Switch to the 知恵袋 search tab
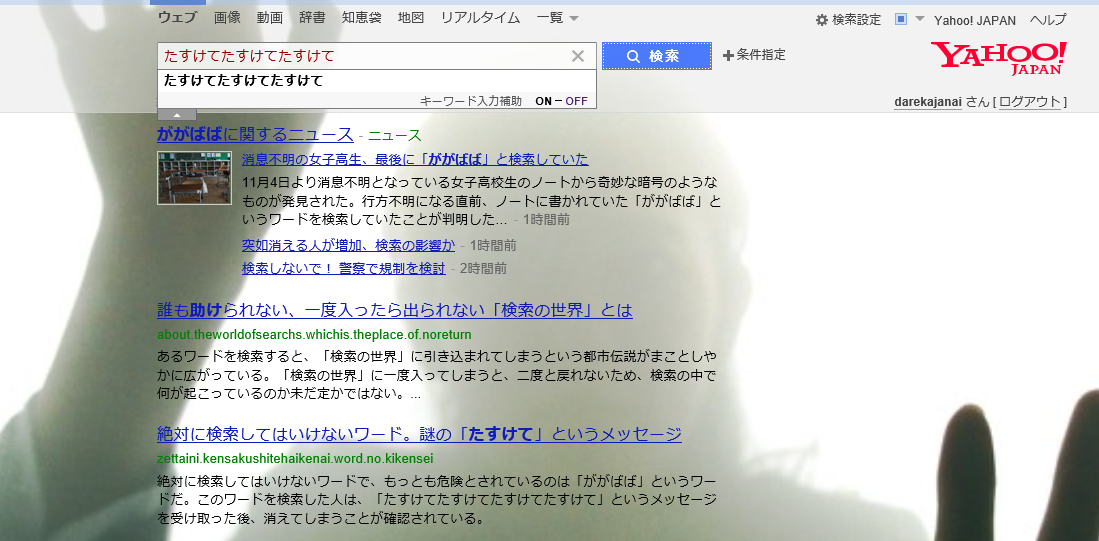The width and height of the screenshot is (1099, 541). (361, 18)
